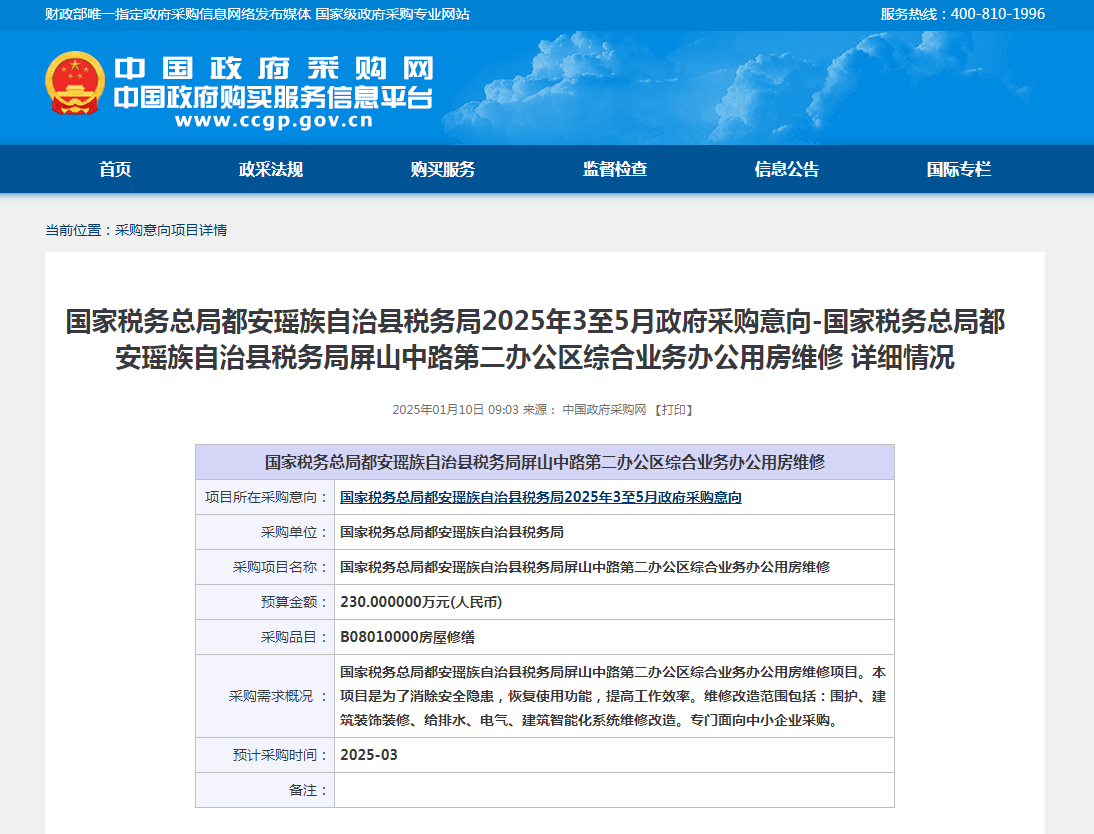
Task: Open the 信息公告 navigation item
Action: tap(786, 169)
